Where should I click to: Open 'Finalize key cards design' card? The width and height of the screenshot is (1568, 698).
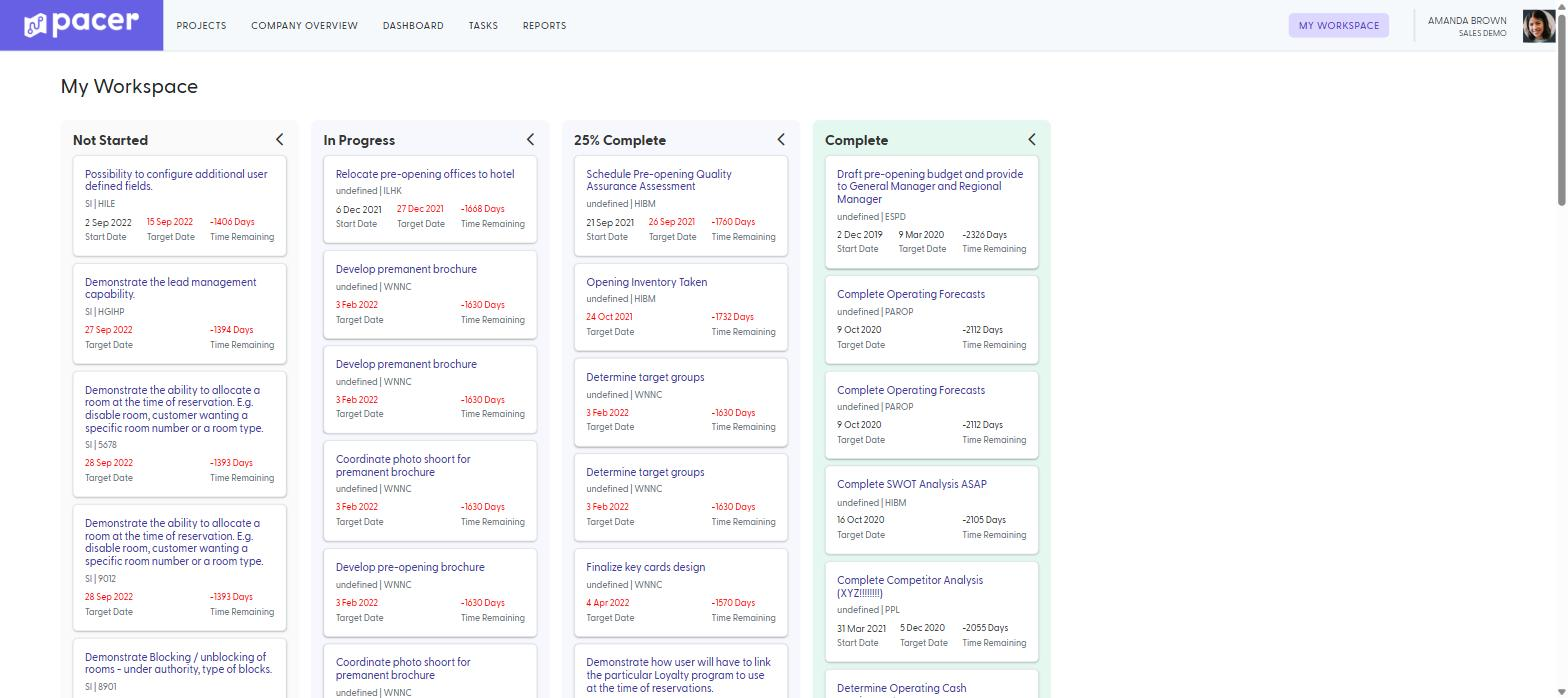click(x=681, y=592)
